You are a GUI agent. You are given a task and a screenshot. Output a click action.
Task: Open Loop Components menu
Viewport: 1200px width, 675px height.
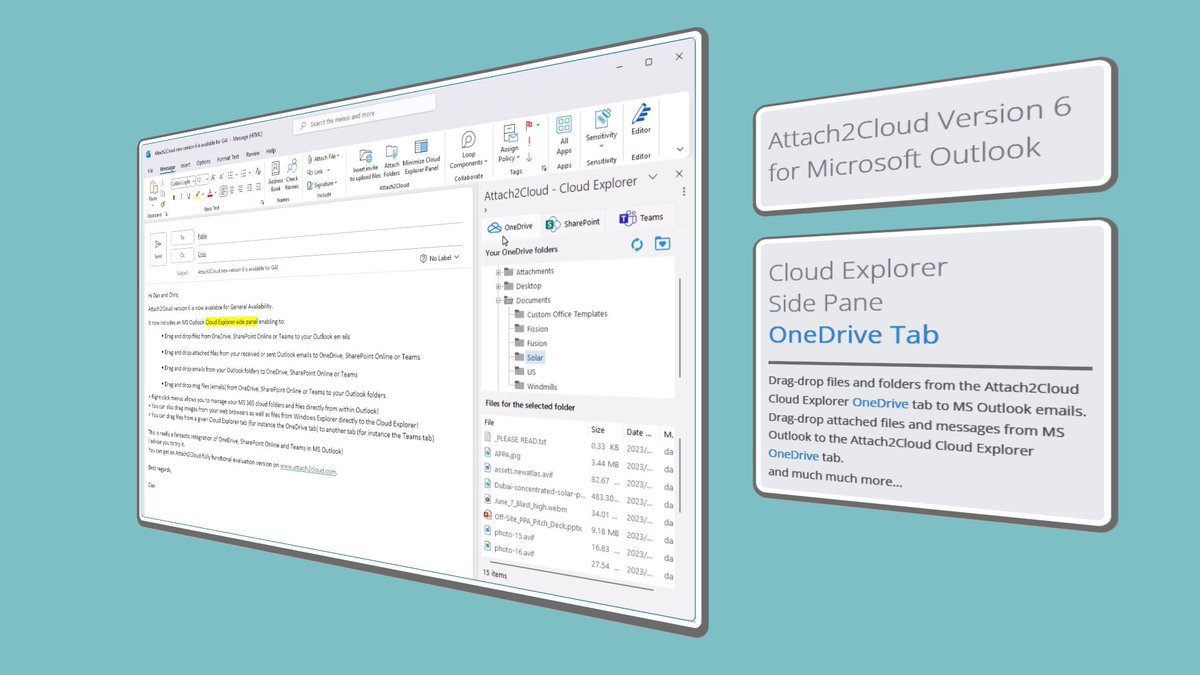click(467, 150)
